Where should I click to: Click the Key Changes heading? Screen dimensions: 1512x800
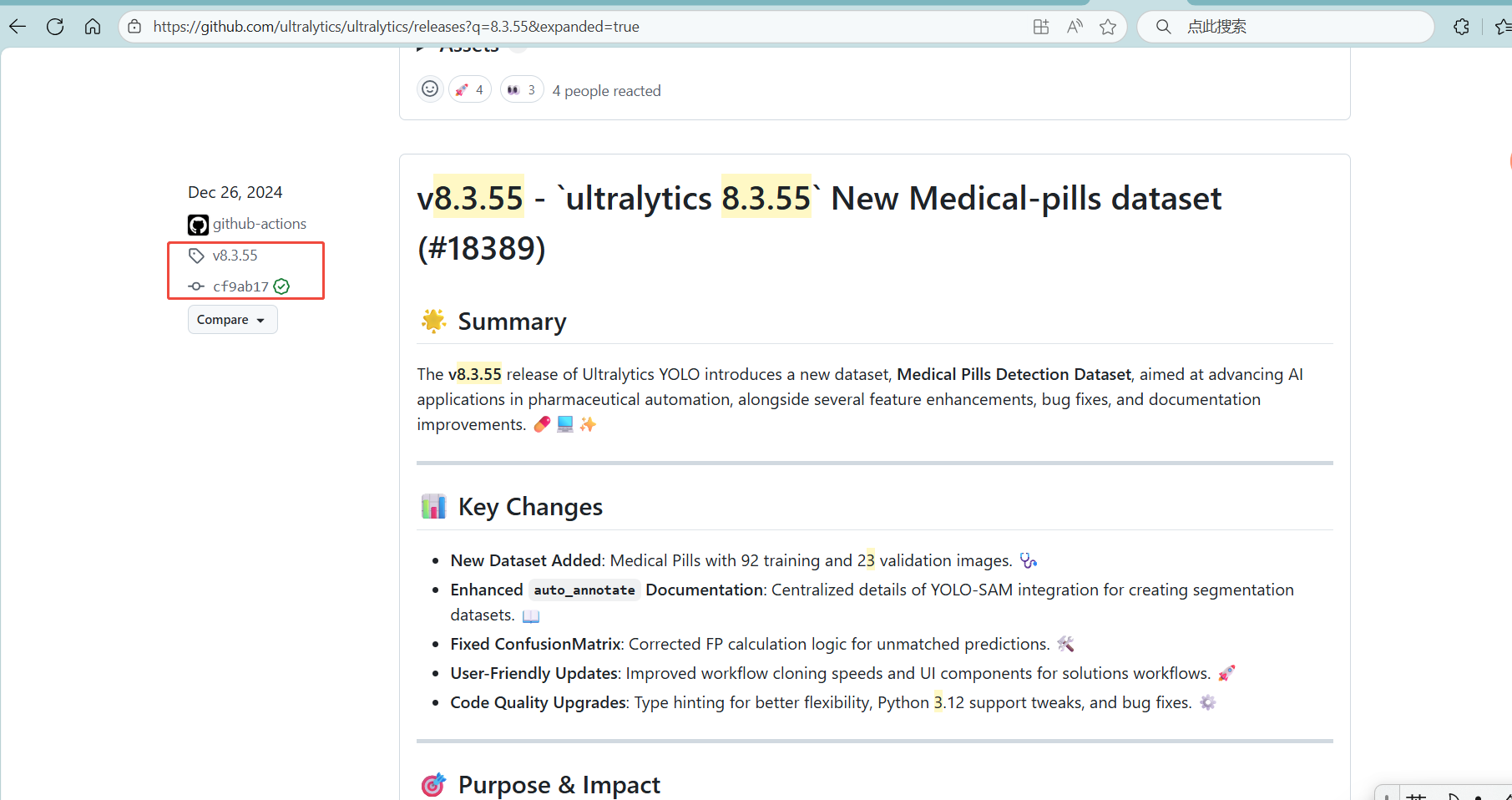pos(530,507)
